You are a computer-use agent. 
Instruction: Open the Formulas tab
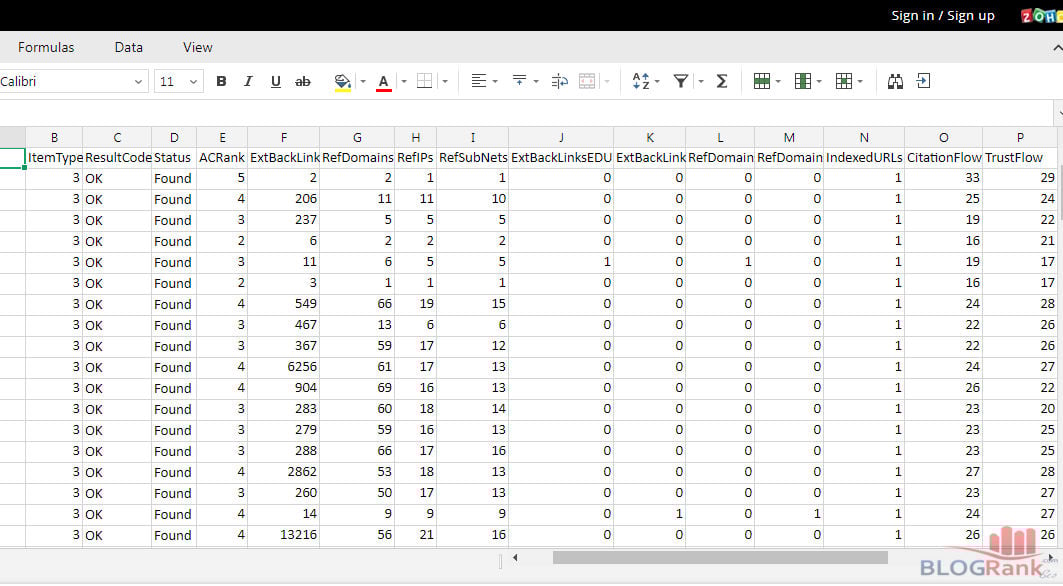pos(46,47)
